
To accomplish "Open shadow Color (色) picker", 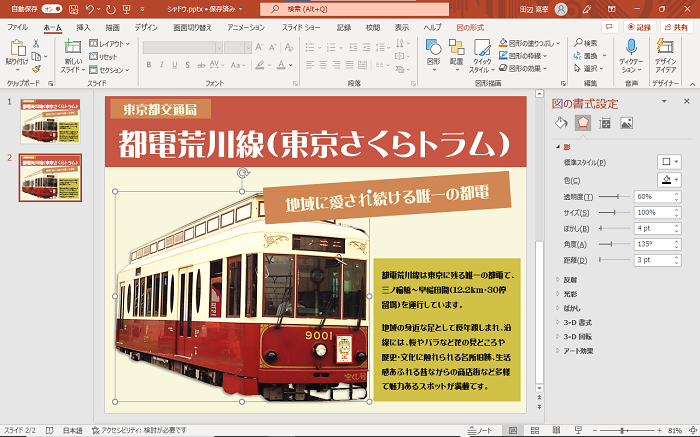I will tap(669, 180).
